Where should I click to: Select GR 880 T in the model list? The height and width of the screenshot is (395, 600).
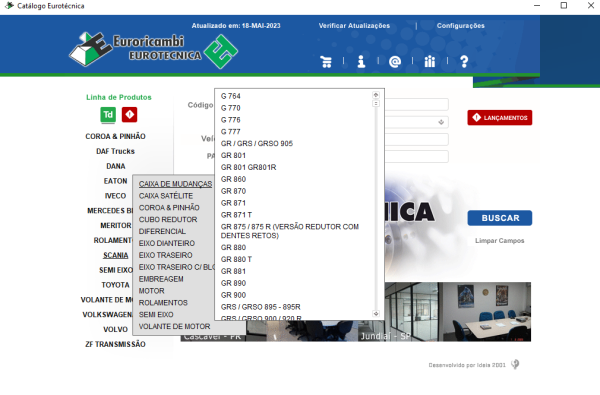236,259
